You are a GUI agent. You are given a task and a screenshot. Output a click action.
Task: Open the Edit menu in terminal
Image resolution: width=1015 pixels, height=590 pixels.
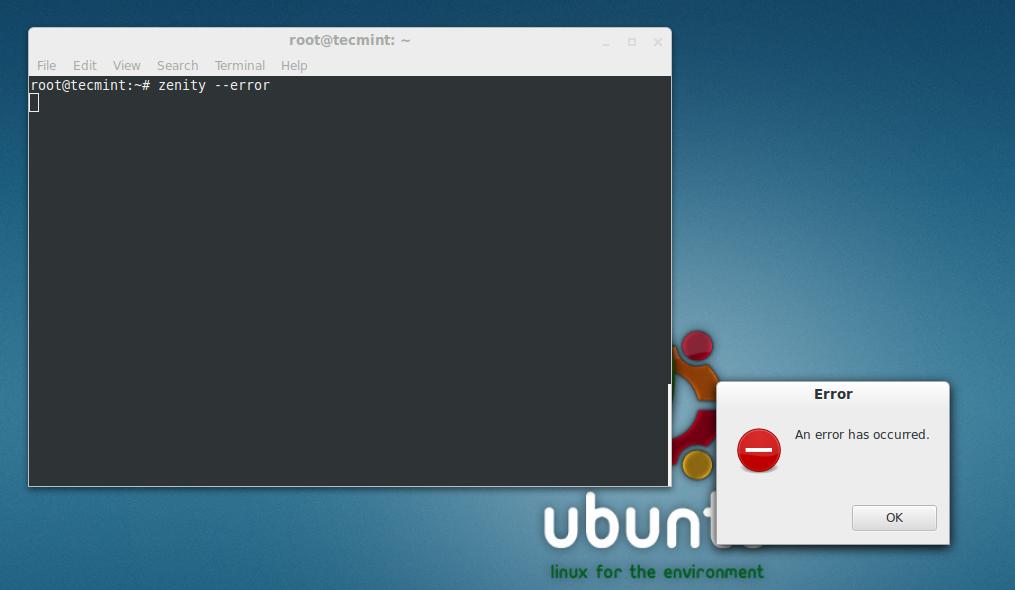point(84,65)
